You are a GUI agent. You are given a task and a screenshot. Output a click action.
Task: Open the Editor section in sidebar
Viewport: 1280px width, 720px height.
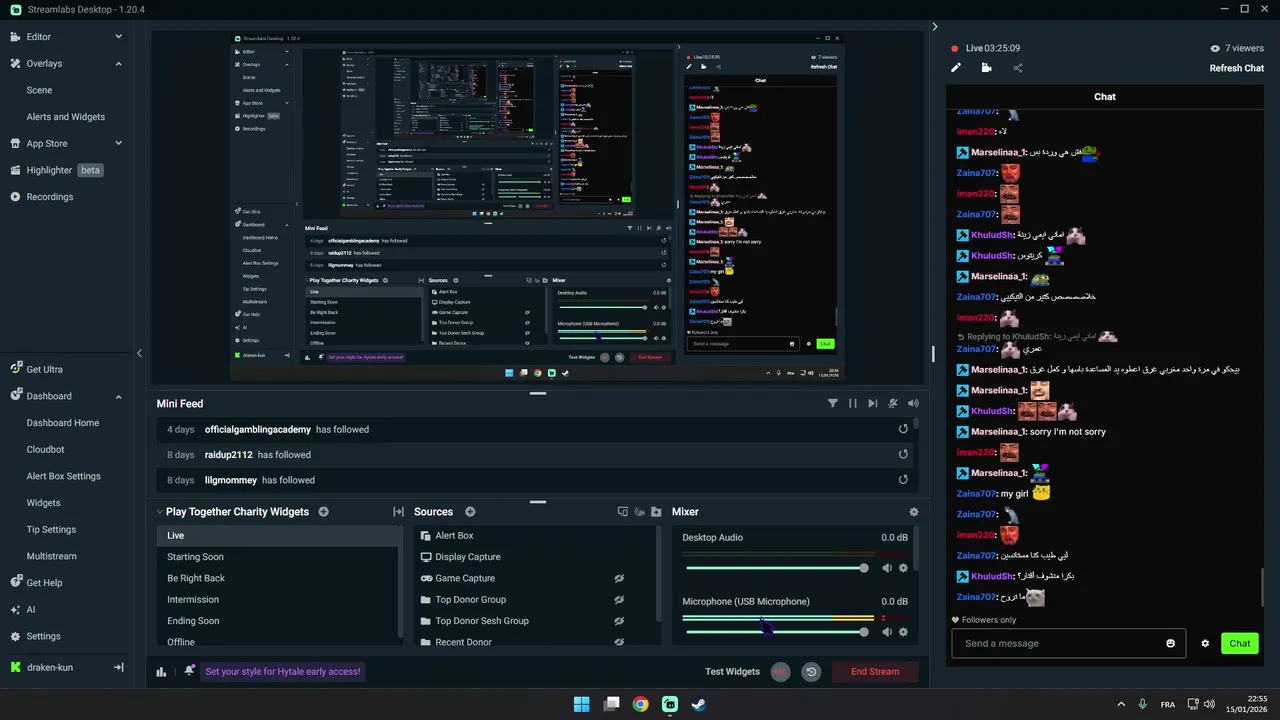tap(38, 37)
